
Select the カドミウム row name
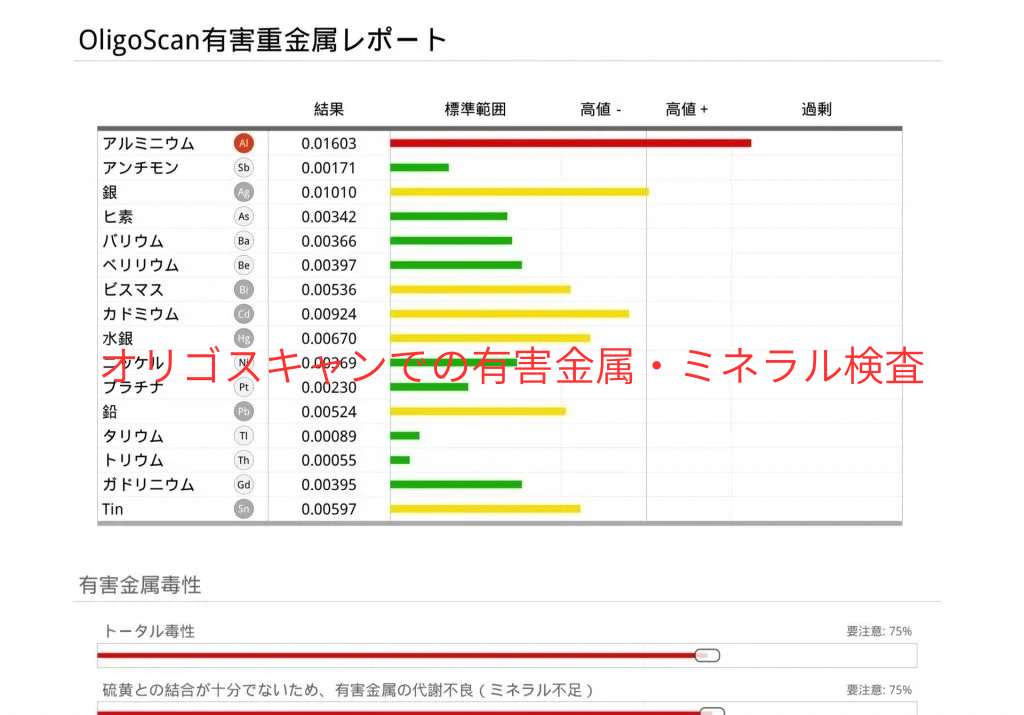click(x=140, y=314)
